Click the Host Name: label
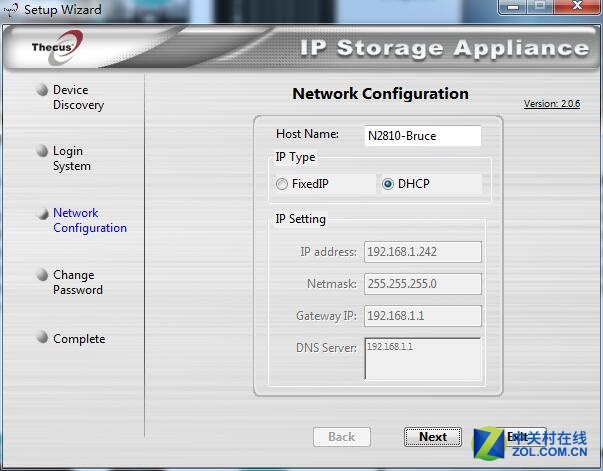This screenshot has width=603, height=471. pyautogui.click(x=307, y=134)
